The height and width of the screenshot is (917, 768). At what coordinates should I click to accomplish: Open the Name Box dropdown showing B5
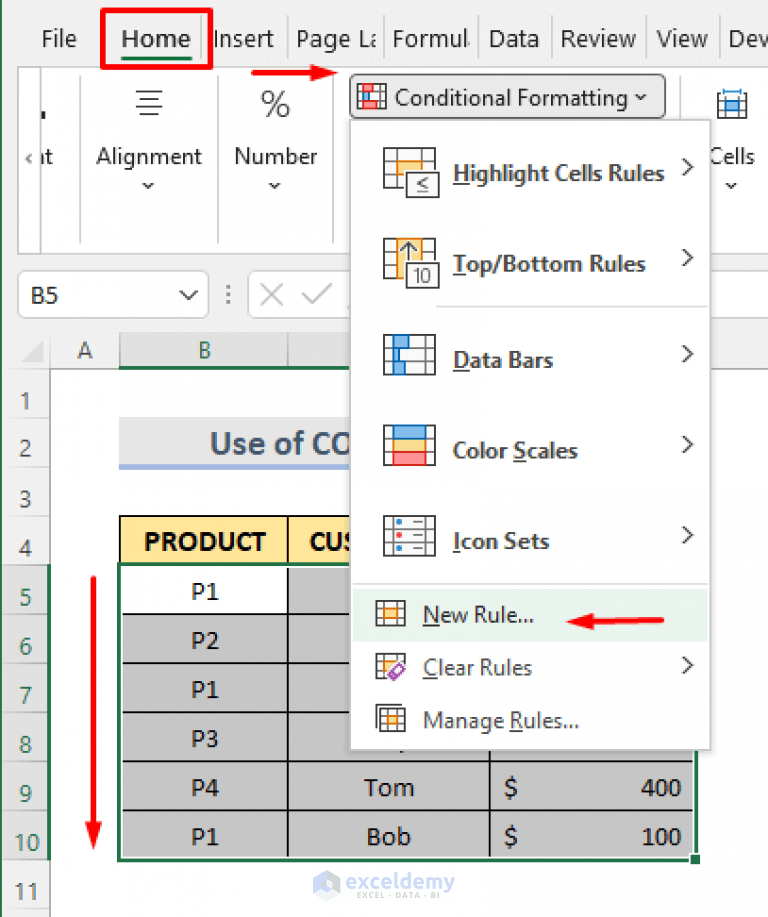tap(188, 295)
